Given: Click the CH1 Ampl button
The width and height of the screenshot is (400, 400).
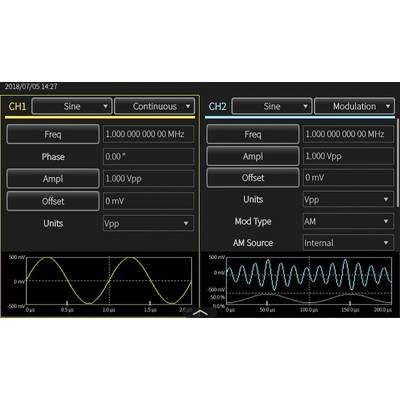Looking at the screenshot, I should (53, 179).
